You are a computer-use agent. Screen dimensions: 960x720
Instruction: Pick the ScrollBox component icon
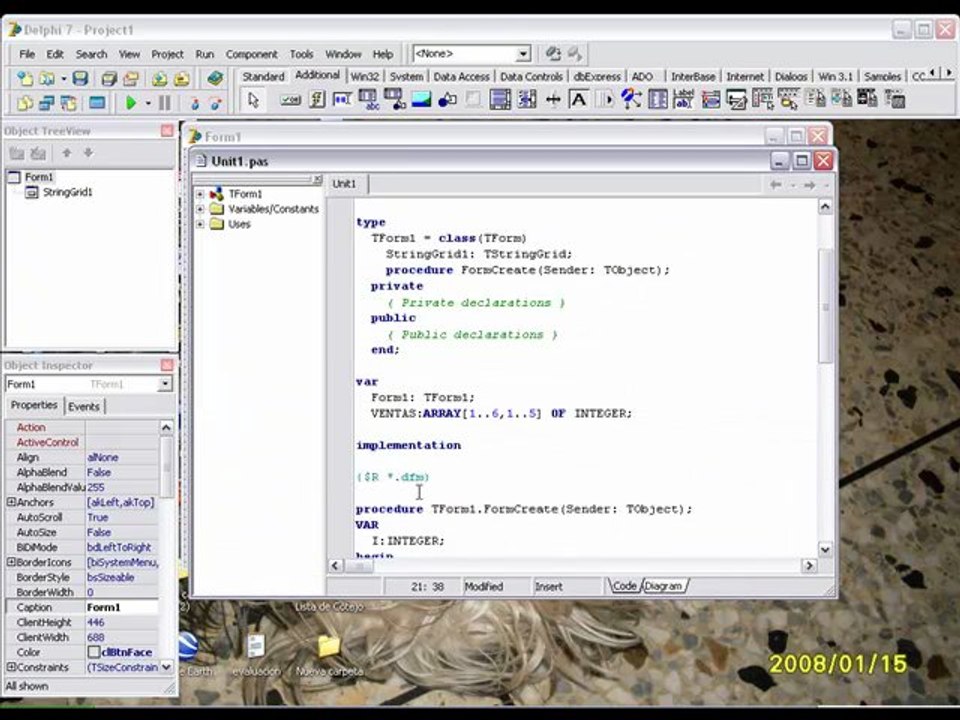click(x=500, y=99)
